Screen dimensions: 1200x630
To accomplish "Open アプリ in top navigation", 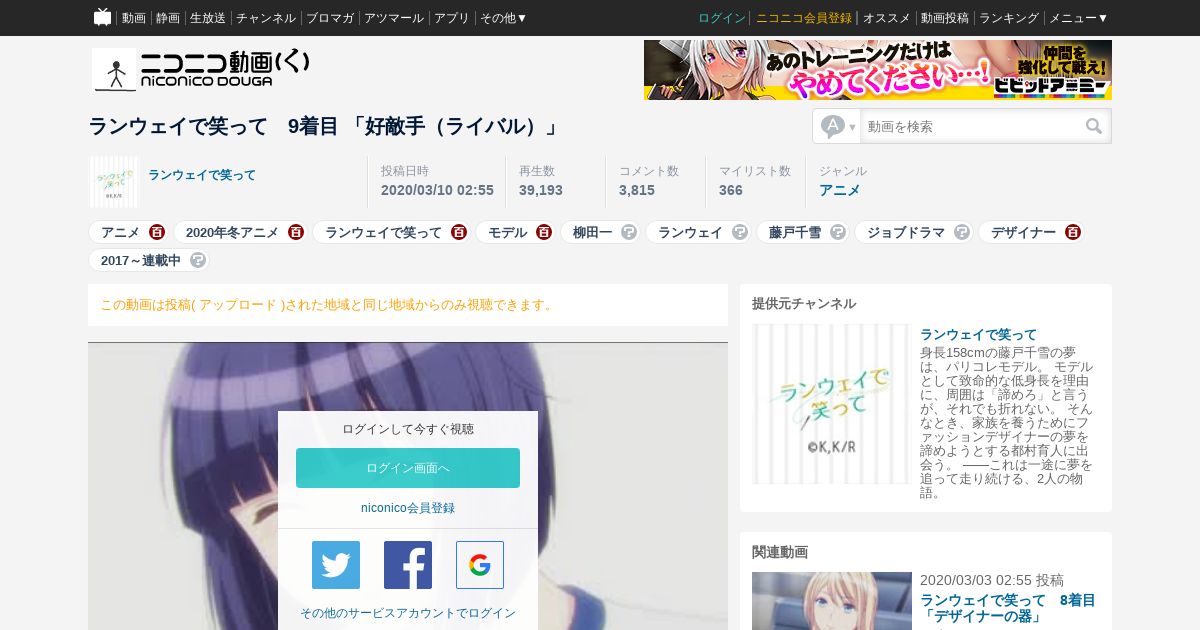I will (452, 18).
